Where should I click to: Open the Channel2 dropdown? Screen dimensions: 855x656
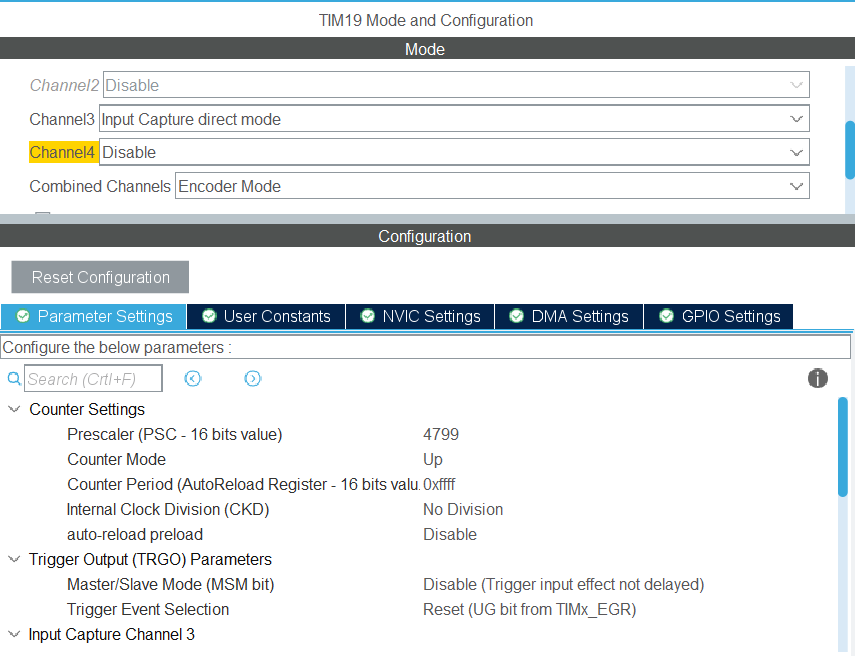[x=456, y=85]
